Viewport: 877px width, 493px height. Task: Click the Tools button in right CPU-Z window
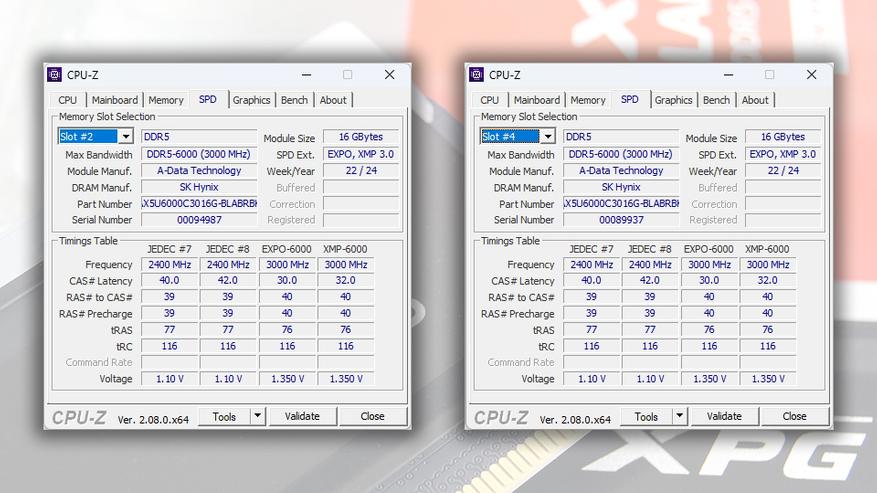[x=646, y=416]
